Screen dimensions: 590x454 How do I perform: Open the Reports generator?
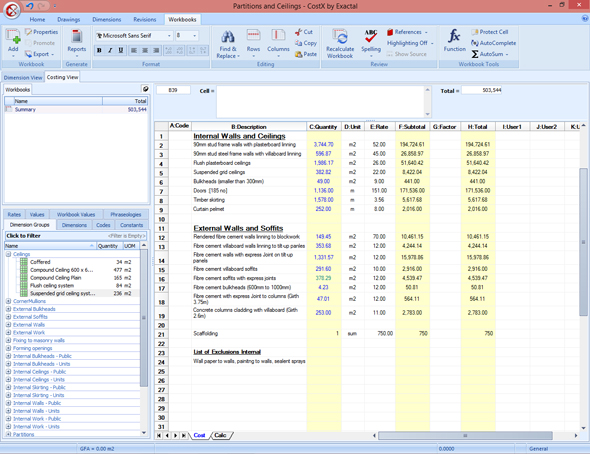click(x=77, y=41)
